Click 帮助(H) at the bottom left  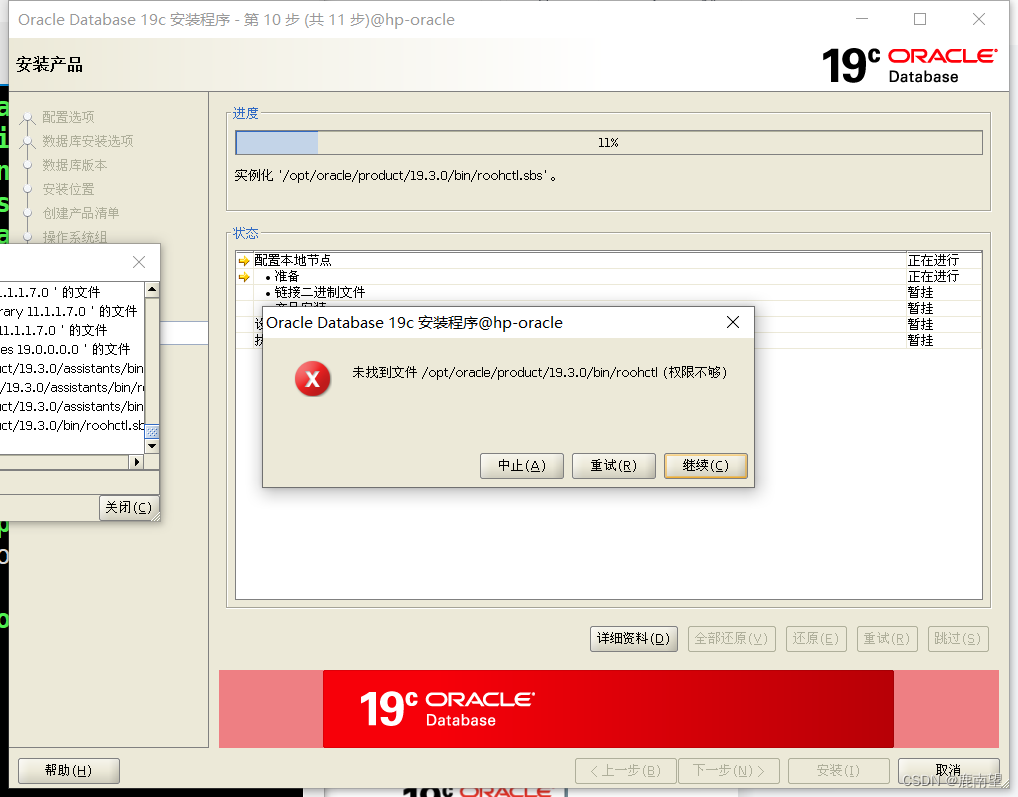[68, 770]
